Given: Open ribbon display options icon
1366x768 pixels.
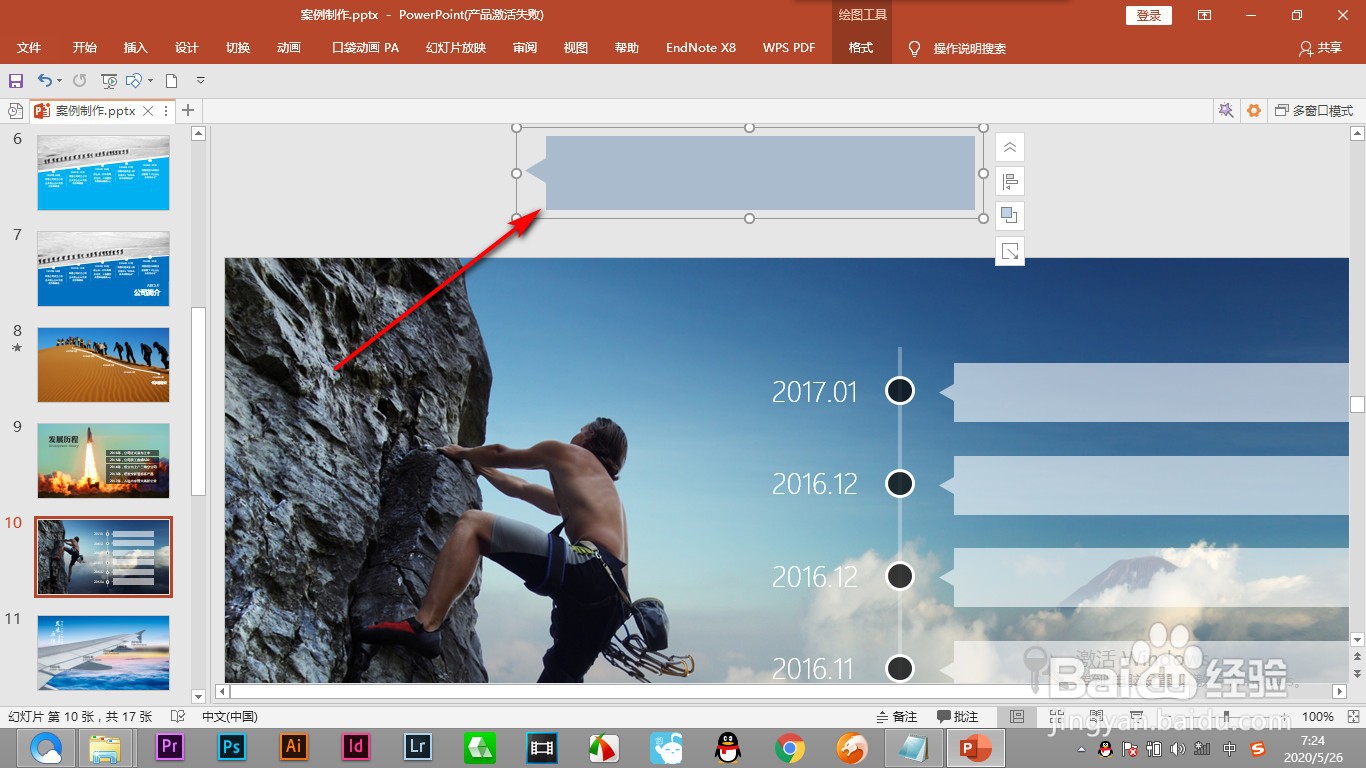Looking at the screenshot, I should click(1205, 15).
